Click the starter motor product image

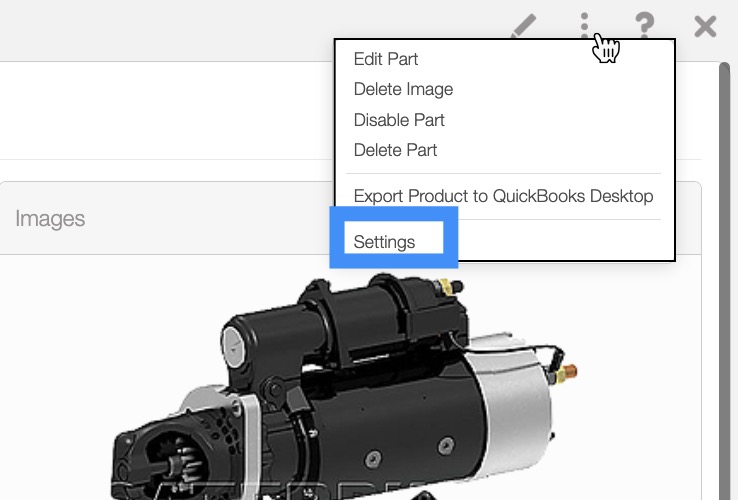(x=340, y=390)
